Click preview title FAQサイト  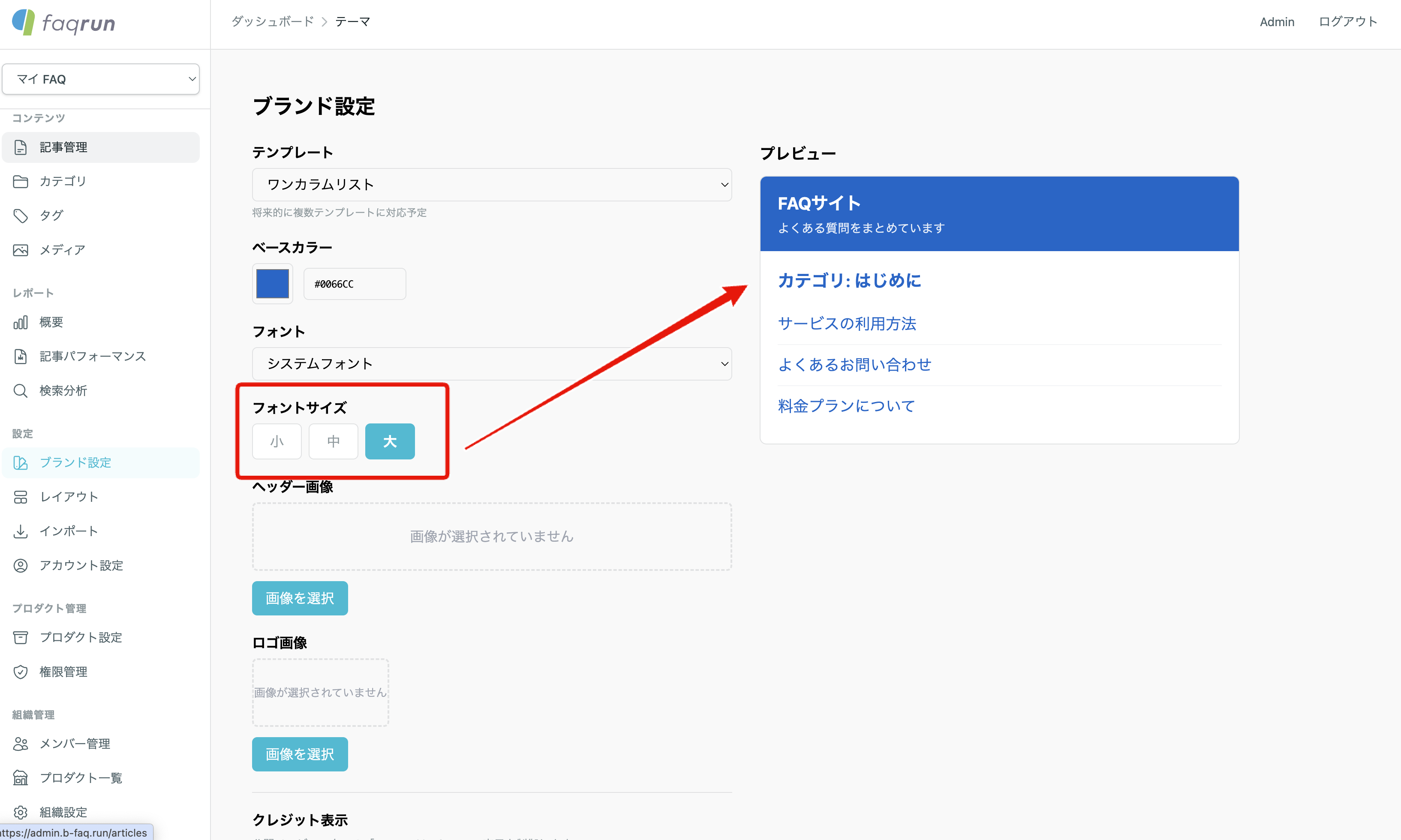point(819,203)
